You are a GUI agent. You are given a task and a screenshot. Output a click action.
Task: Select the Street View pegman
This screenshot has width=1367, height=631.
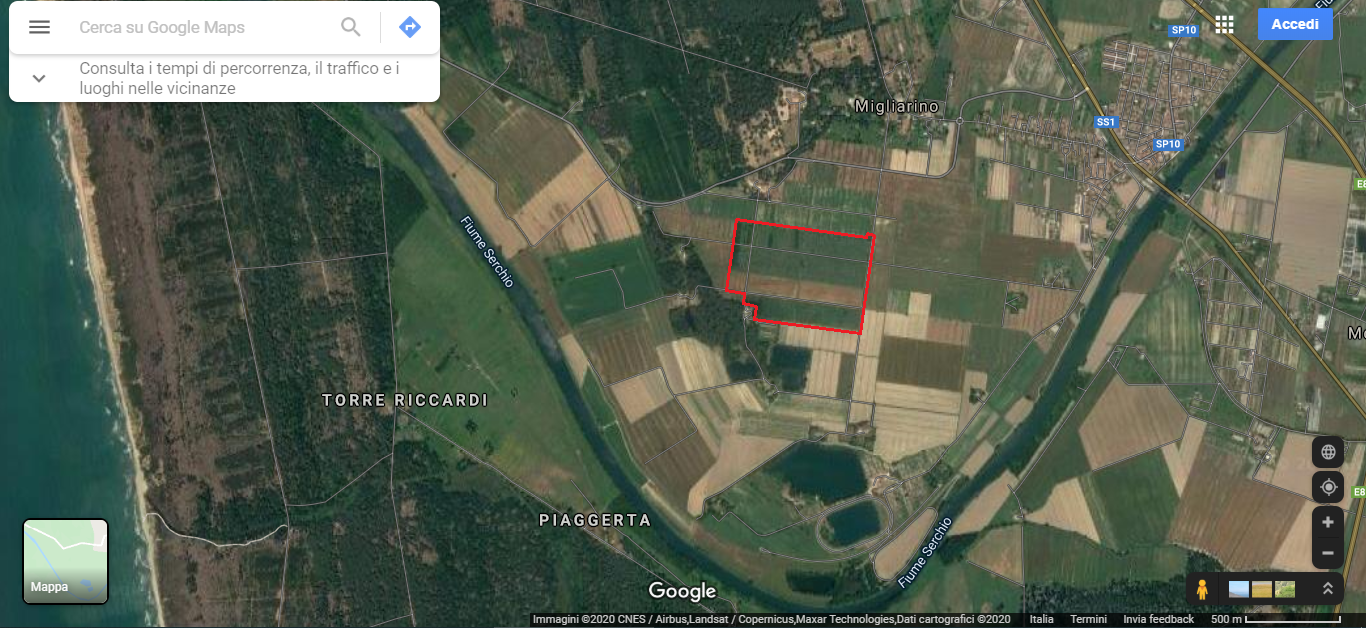pyautogui.click(x=1203, y=589)
